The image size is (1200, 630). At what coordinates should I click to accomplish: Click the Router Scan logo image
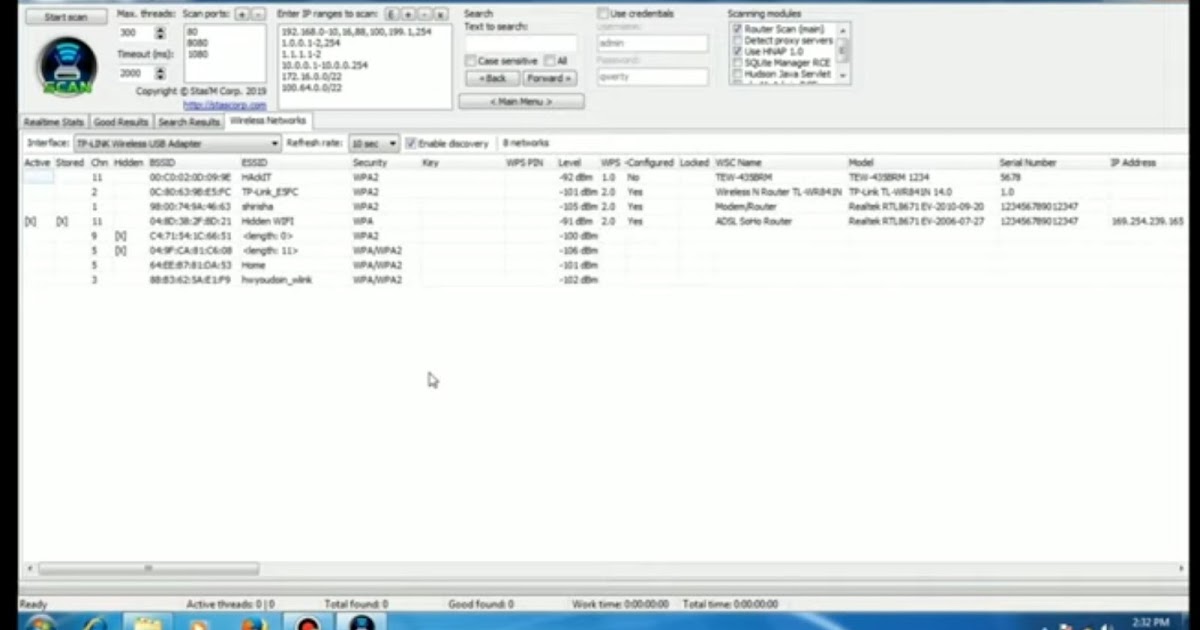pyautogui.click(x=66, y=67)
